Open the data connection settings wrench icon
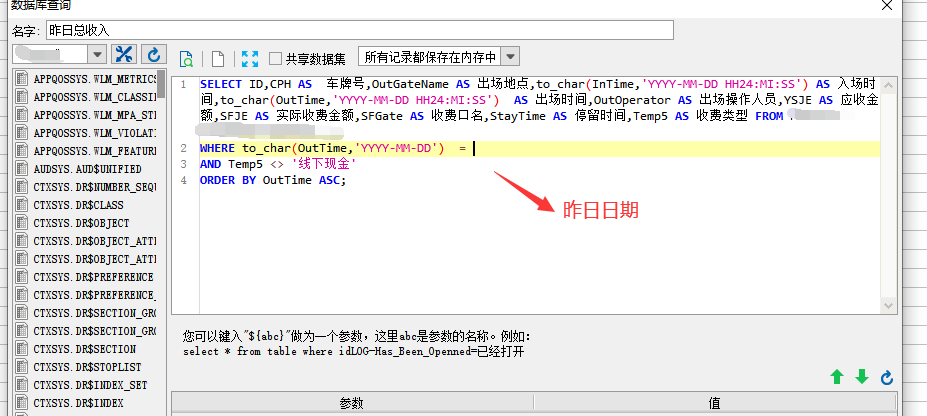Screen dimensions: 927x416 pos(124,54)
